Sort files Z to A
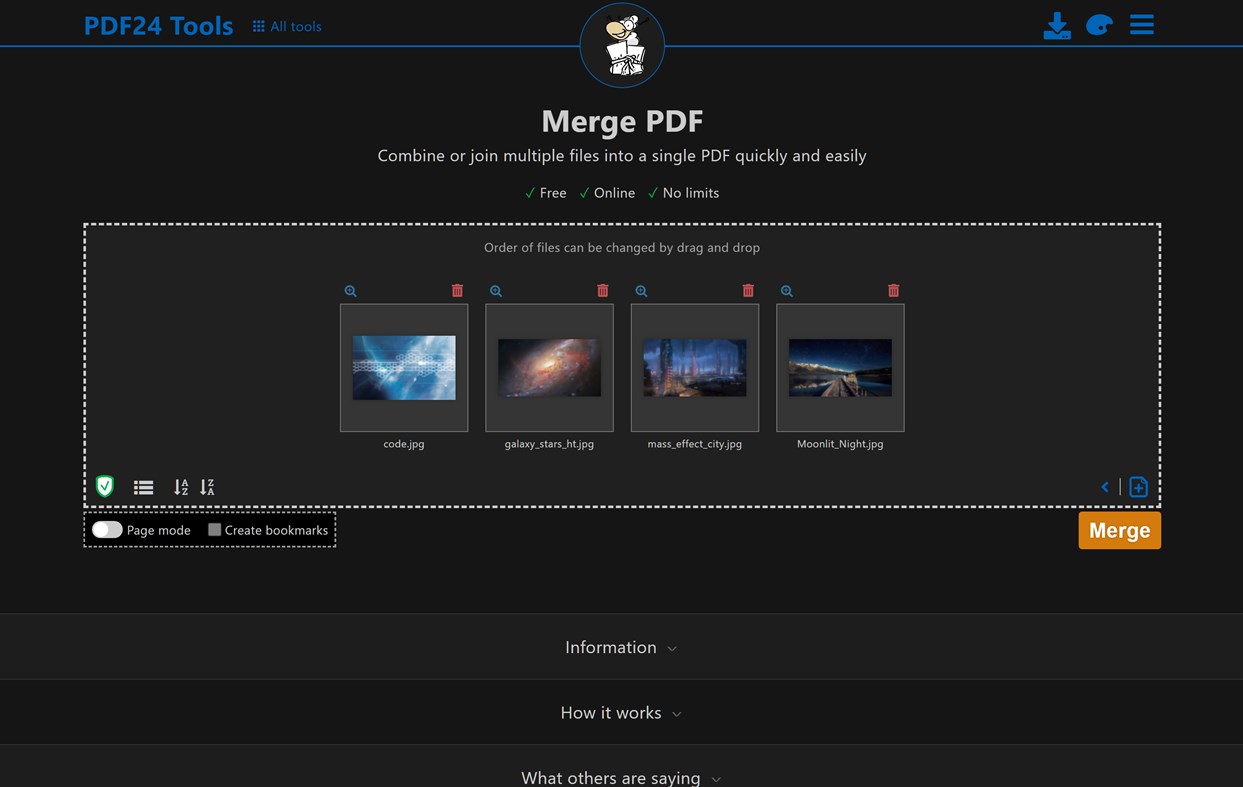The image size is (1243, 787). 206,487
